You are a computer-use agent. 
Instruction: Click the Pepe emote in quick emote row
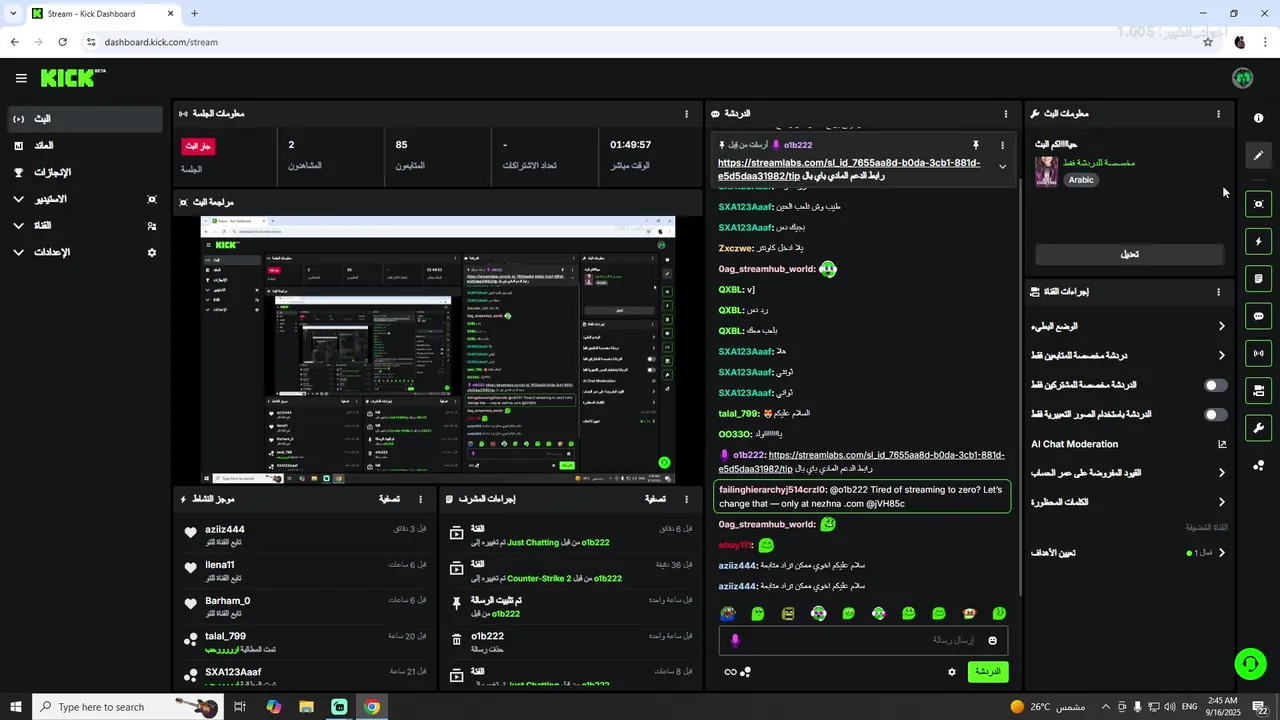pos(728,613)
